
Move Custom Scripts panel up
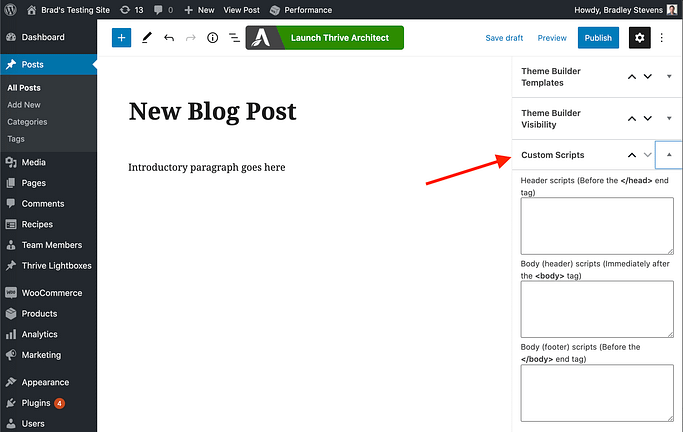(631, 155)
